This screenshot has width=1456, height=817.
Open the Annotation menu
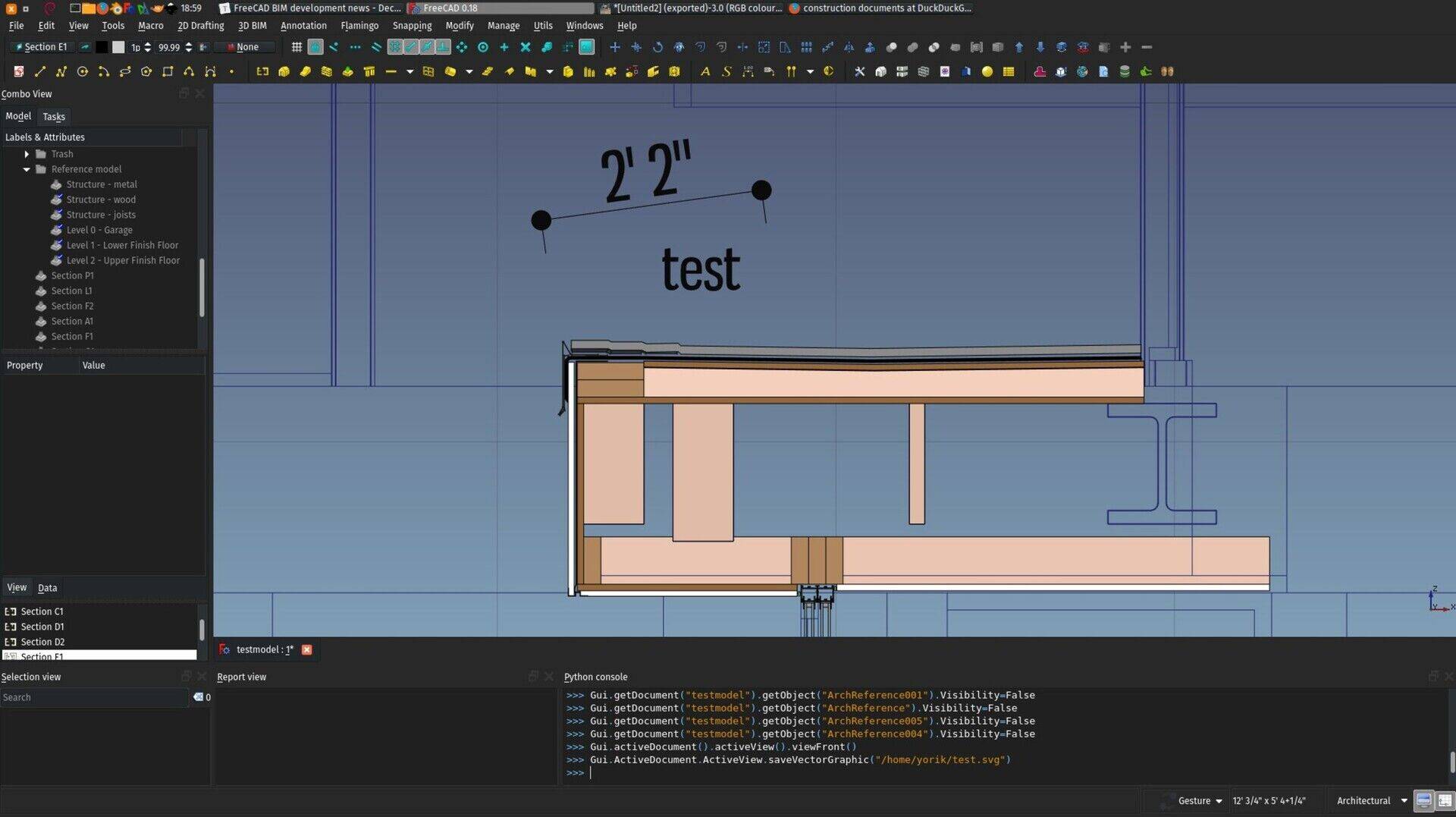pyautogui.click(x=303, y=25)
